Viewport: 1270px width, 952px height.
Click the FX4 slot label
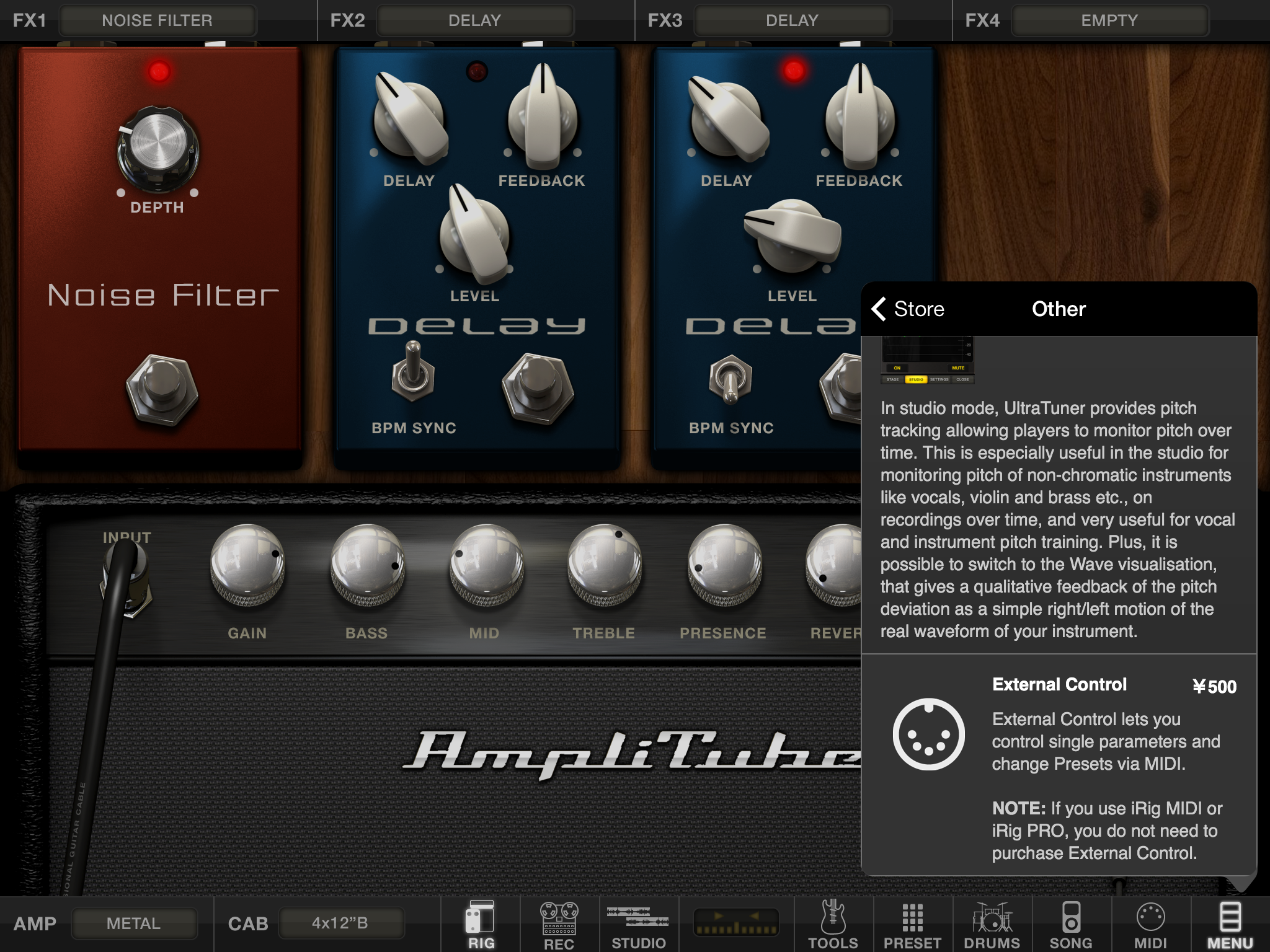tap(982, 20)
